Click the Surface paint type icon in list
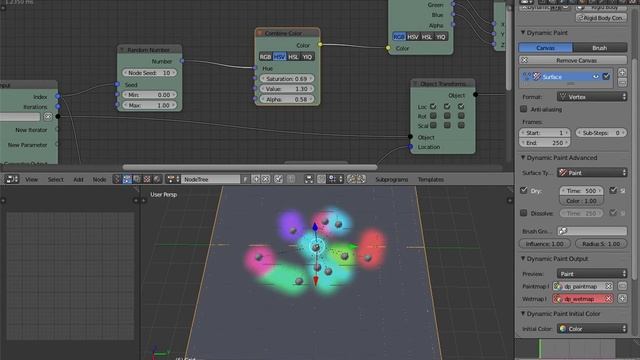Image resolution: width=640 pixels, height=360 pixels. [x=537, y=76]
